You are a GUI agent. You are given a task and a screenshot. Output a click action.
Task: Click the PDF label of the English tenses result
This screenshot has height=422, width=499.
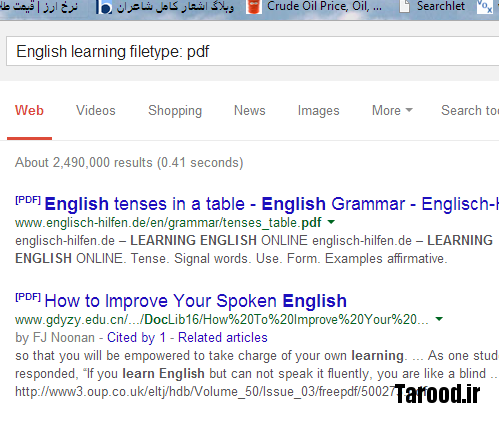28,200
